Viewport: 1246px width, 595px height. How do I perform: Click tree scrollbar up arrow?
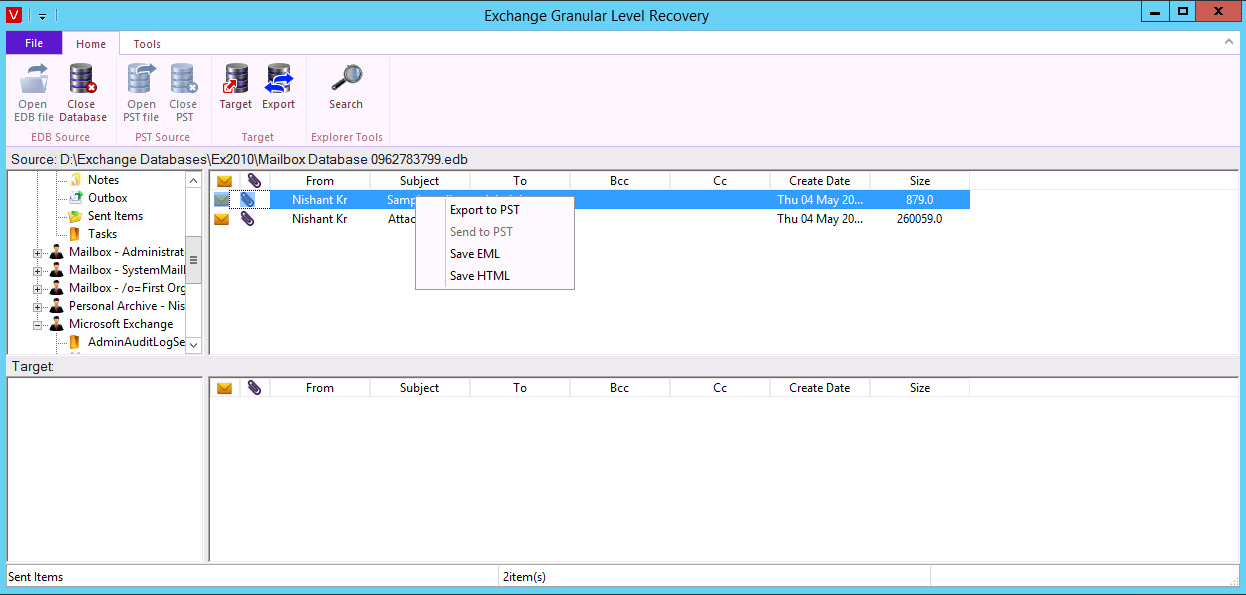pyautogui.click(x=194, y=180)
